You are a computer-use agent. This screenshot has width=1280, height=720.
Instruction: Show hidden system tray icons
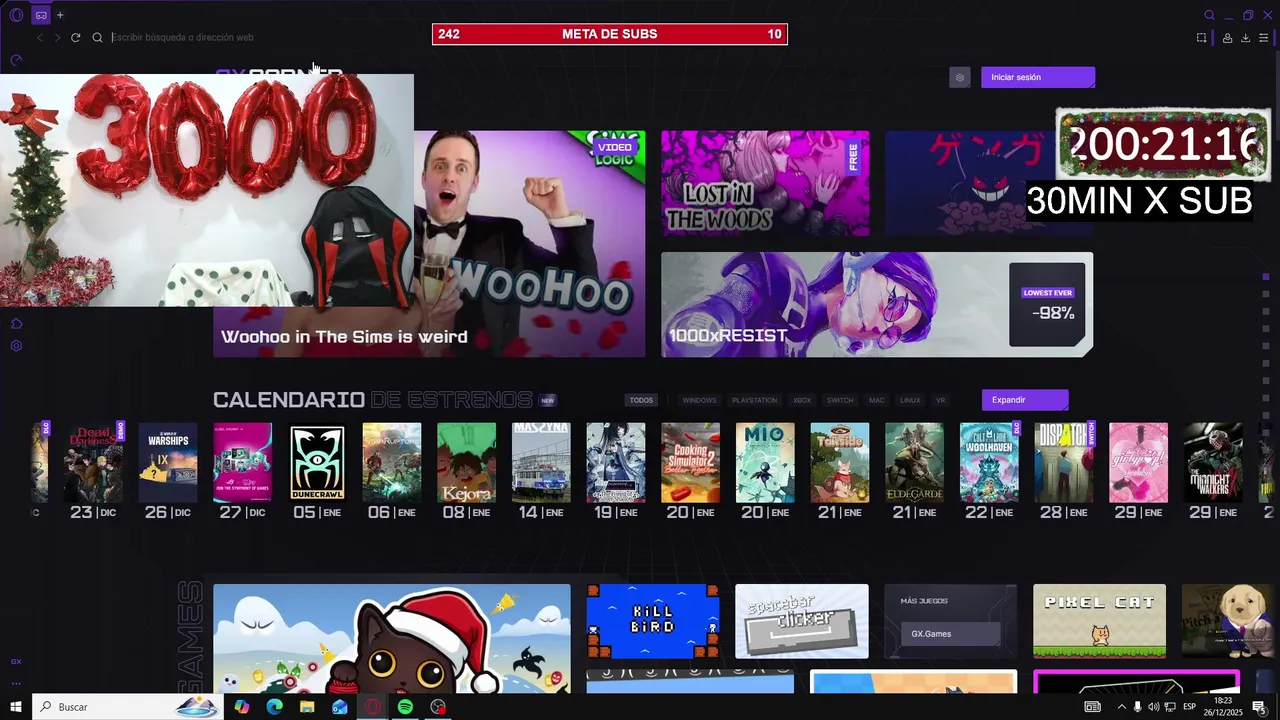click(1121, 707)
